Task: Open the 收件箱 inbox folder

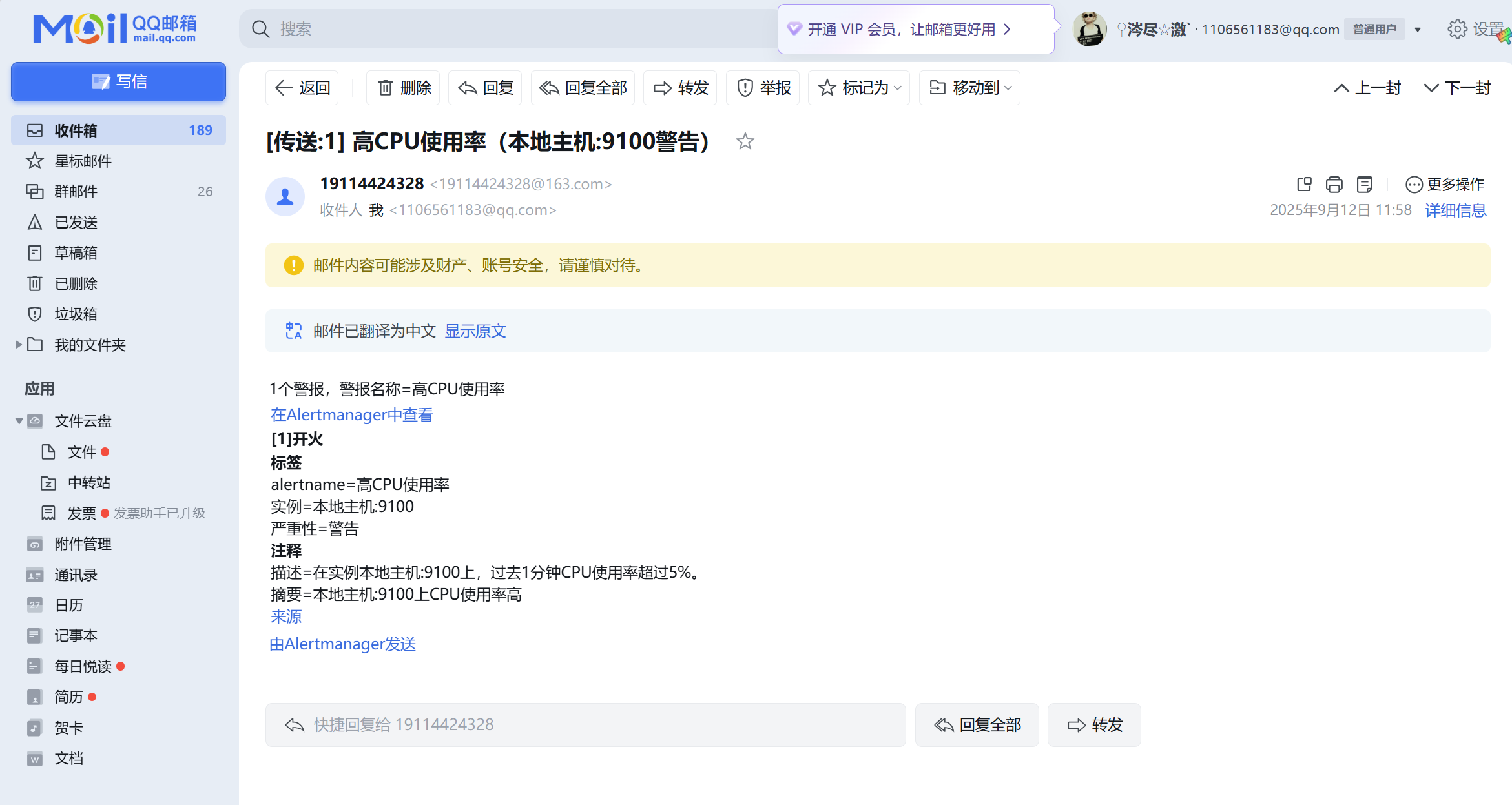Action: tap(118, 130)
